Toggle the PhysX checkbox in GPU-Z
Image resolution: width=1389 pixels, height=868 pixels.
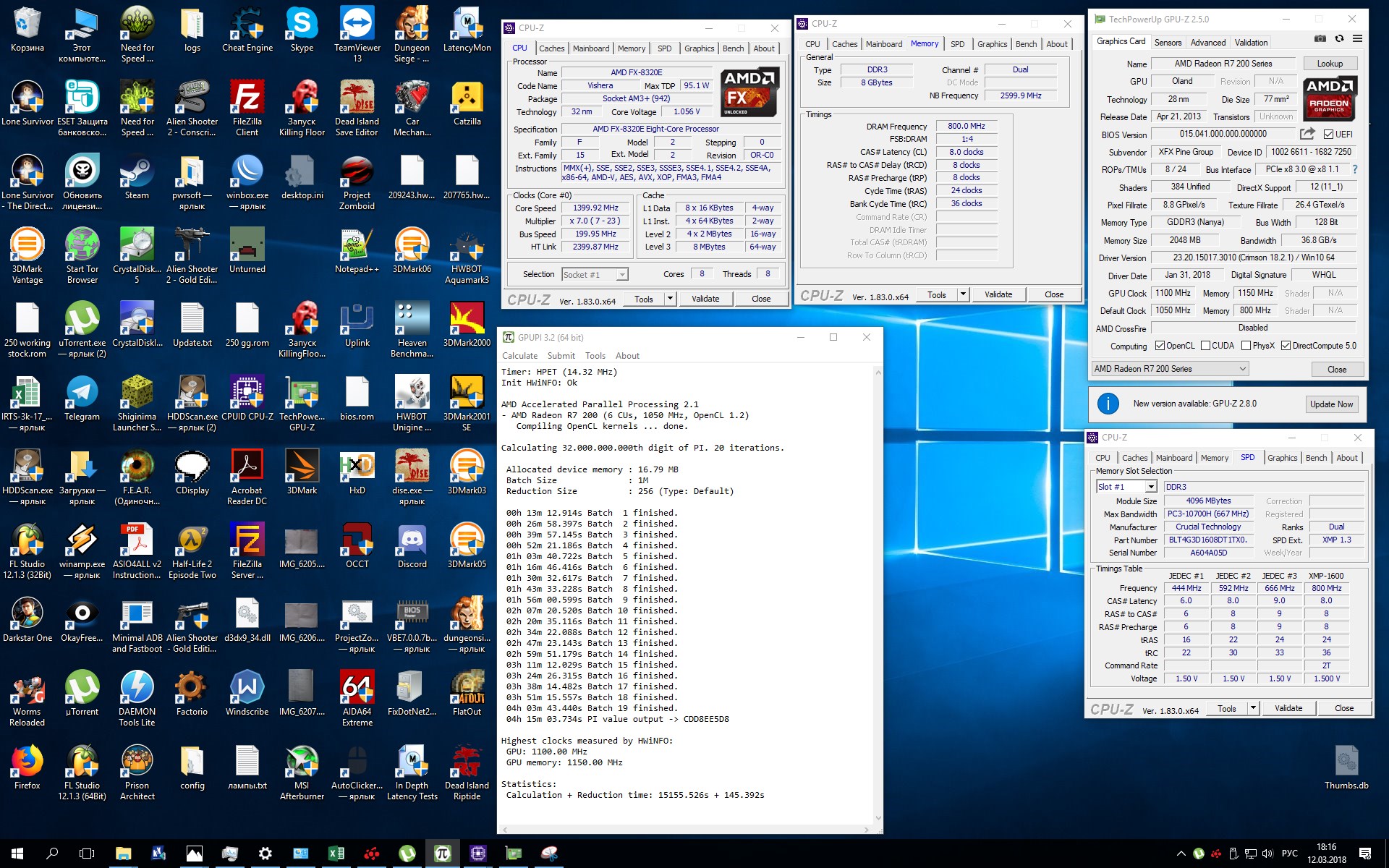click(1246, 346)
